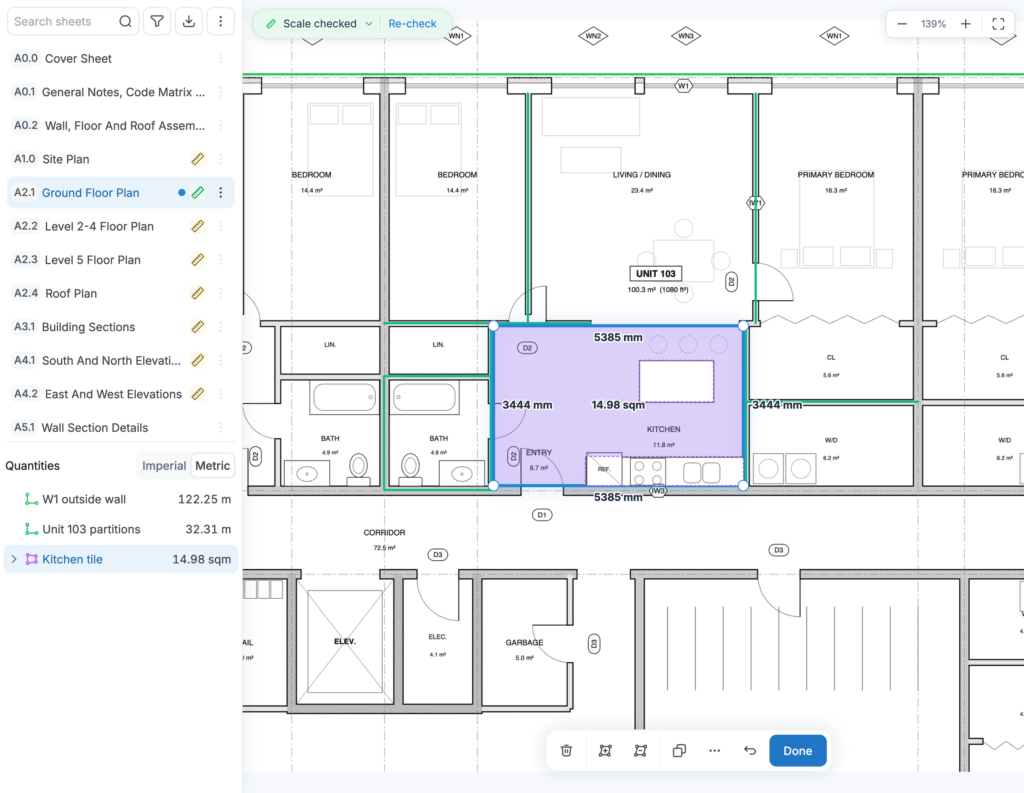
Task: Enter fullscreen view
Action: (998, 24)
